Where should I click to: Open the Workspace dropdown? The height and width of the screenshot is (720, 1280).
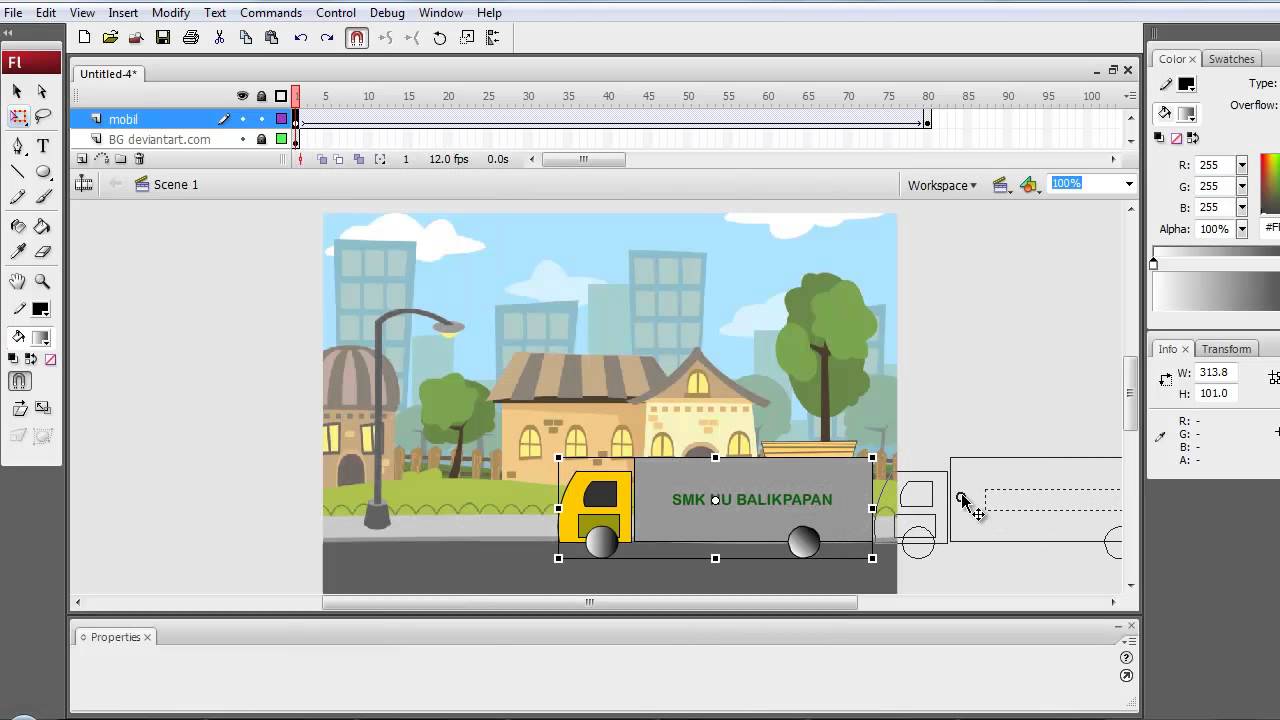point(942,185)
